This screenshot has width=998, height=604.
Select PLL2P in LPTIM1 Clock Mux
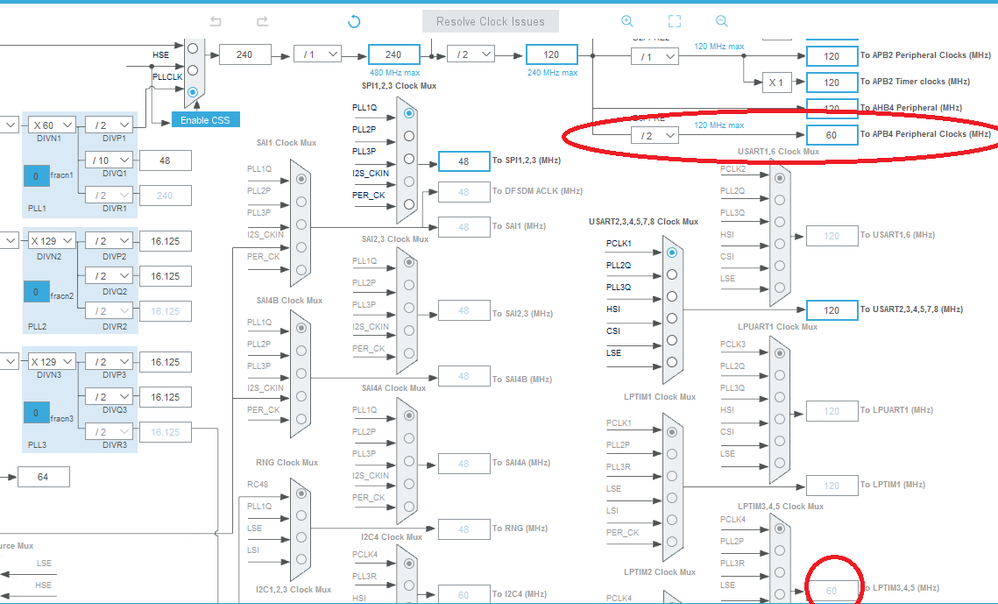coord(672,454)
